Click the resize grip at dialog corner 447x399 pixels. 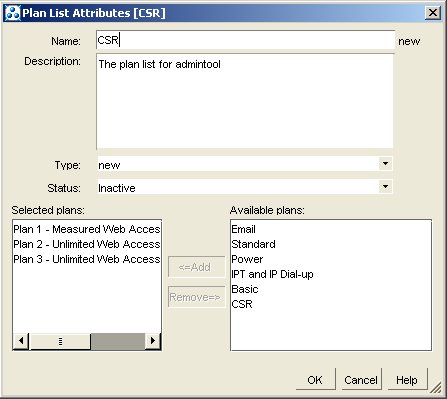[x=435, y=388]
